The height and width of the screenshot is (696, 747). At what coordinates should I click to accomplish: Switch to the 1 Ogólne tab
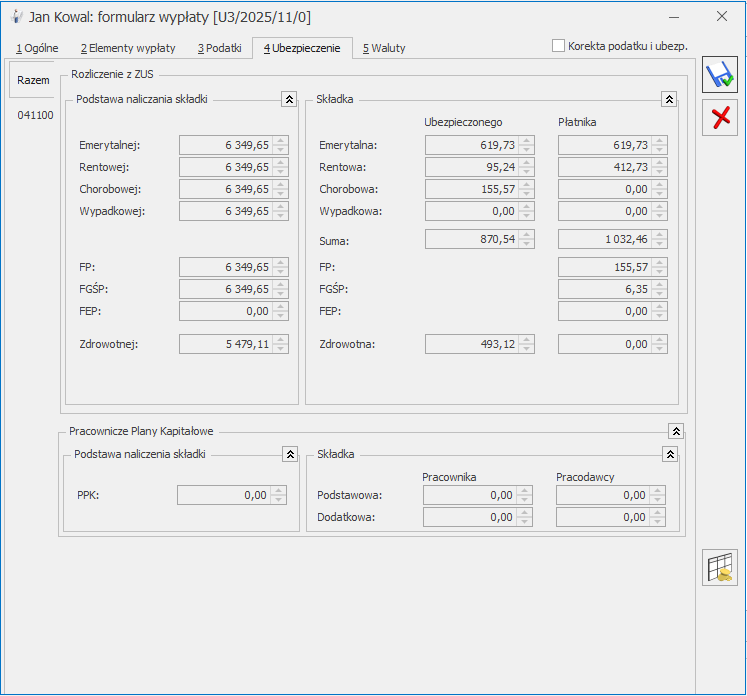pos(37,48)
